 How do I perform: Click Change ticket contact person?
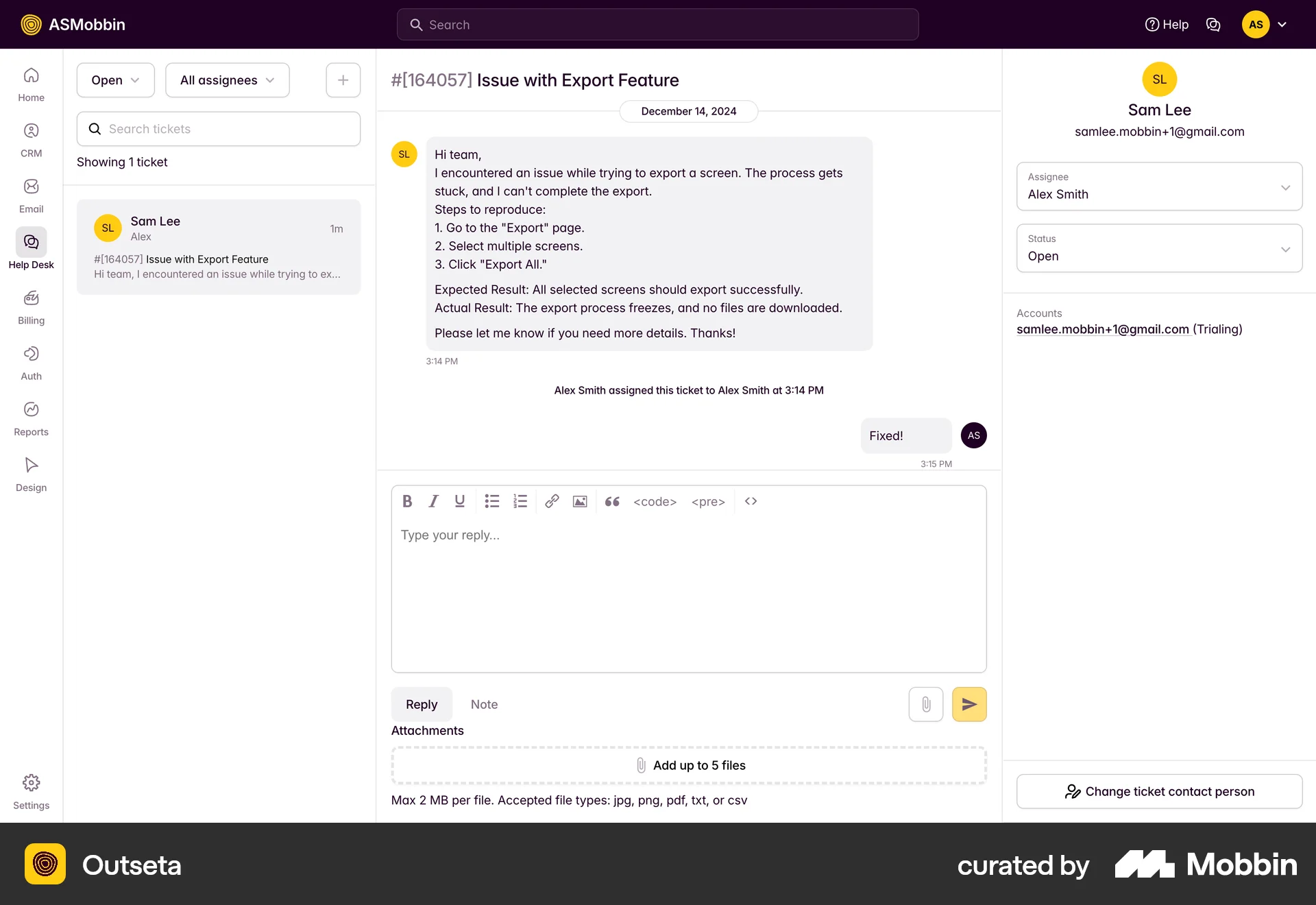[x=1159, y=791]
